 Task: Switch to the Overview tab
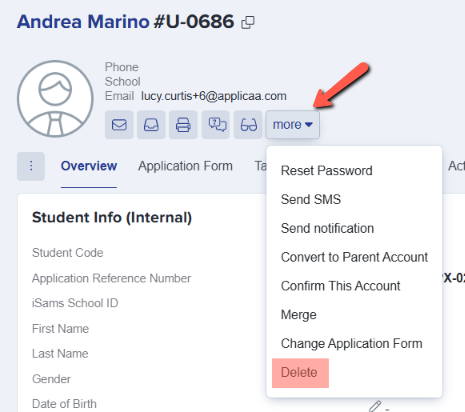coord(89,166)
